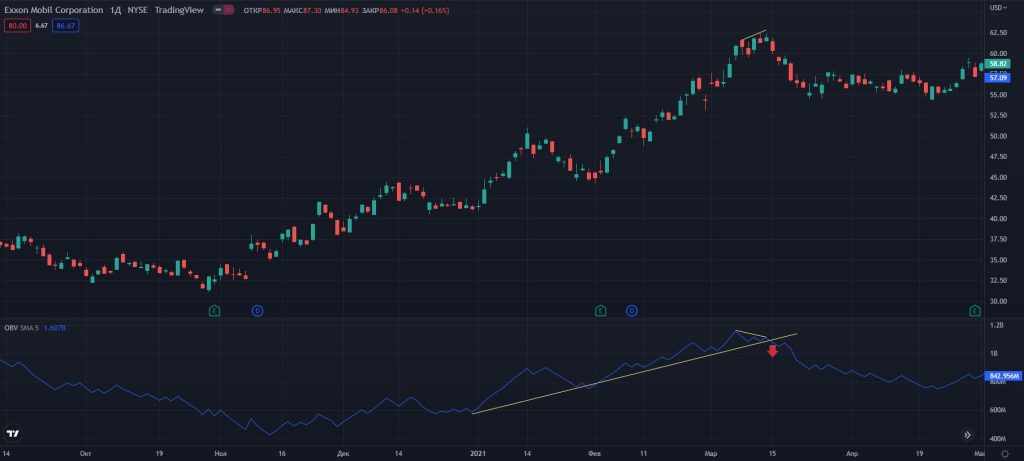Viewport: 1024px width, 461px height.
Task: Click the Exxon Mobil Corporation symbol title
Action: (54, 10)
